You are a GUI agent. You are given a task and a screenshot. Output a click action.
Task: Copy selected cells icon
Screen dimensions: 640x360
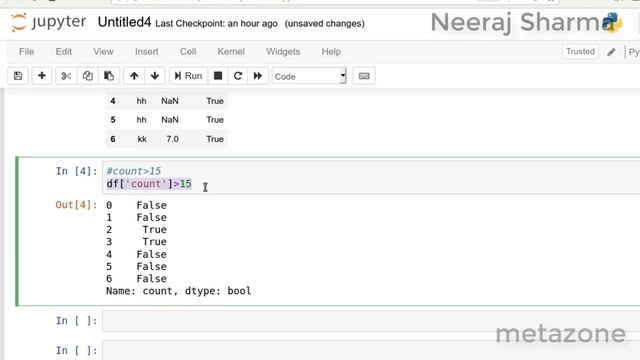point(87,76)
